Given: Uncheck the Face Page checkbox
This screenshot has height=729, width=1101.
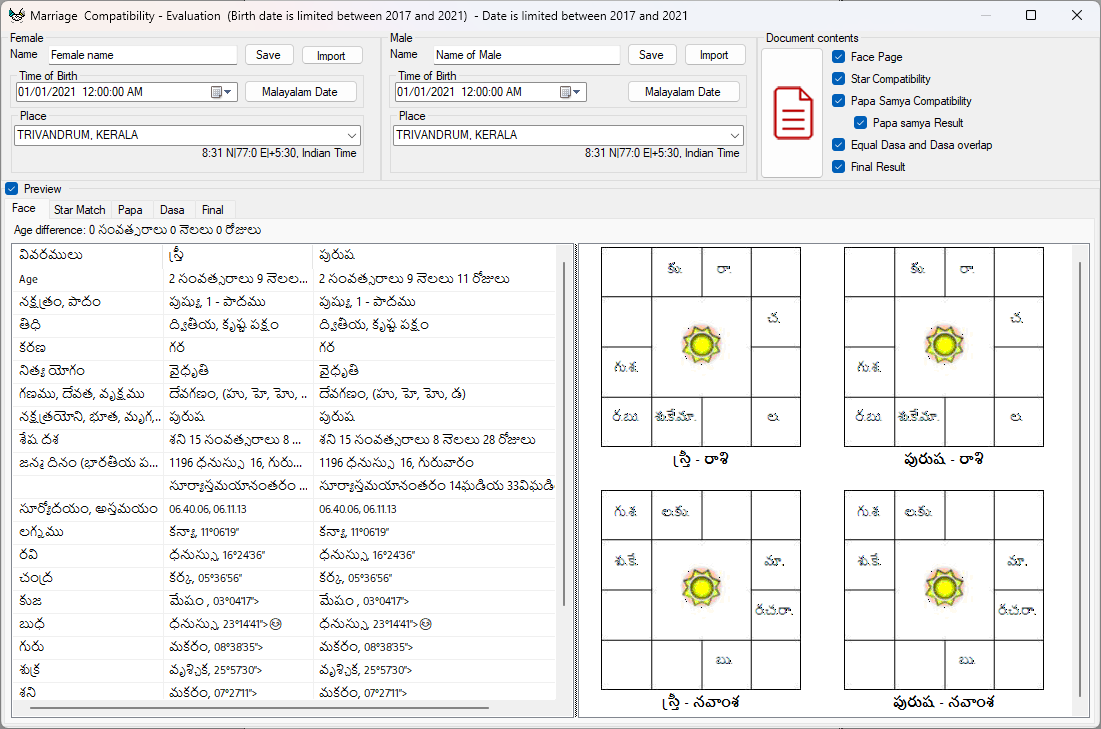Looking at the screenshot, I should [x=838, y=57].
